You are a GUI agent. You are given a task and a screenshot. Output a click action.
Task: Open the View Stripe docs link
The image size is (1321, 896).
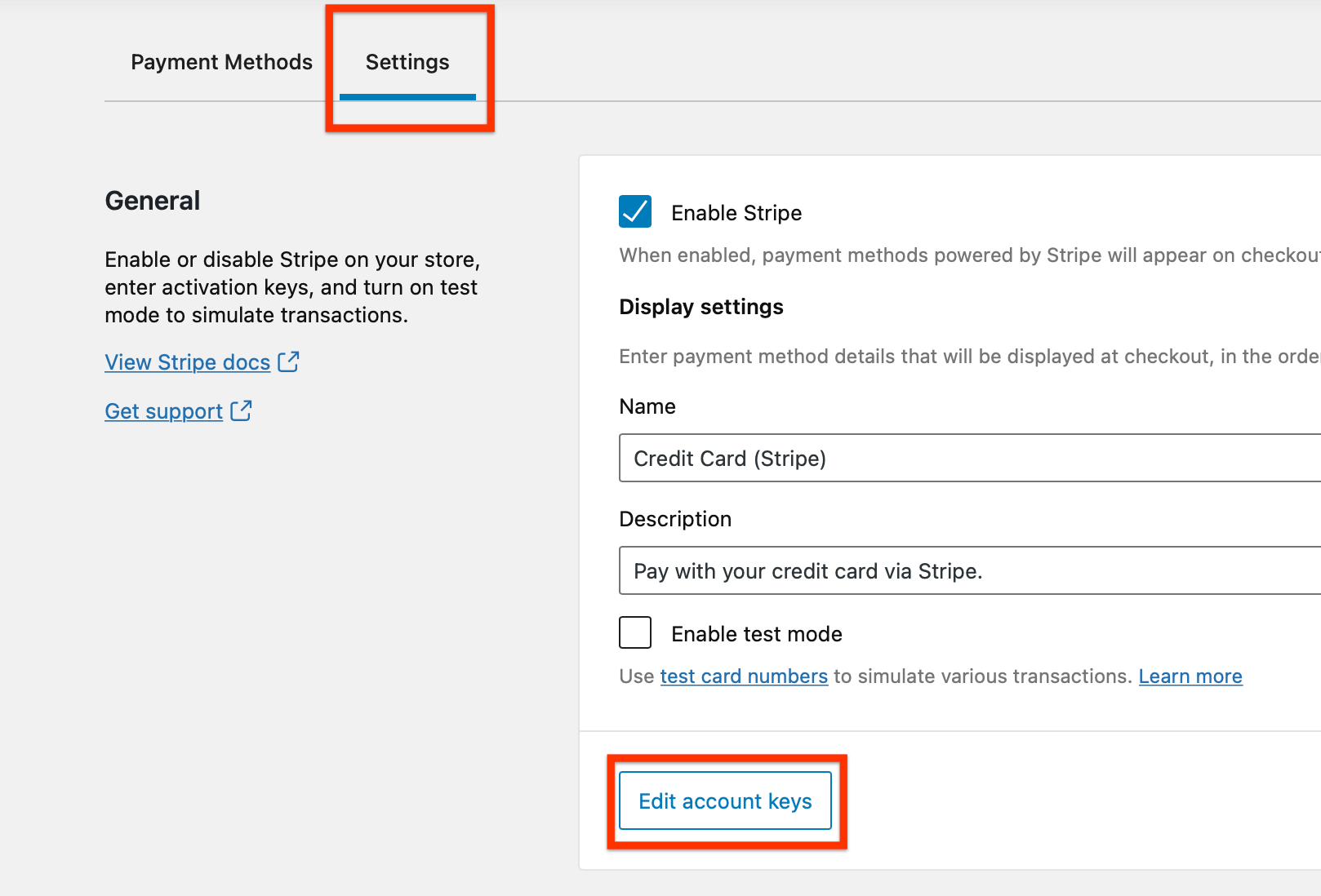coord(188,362)
